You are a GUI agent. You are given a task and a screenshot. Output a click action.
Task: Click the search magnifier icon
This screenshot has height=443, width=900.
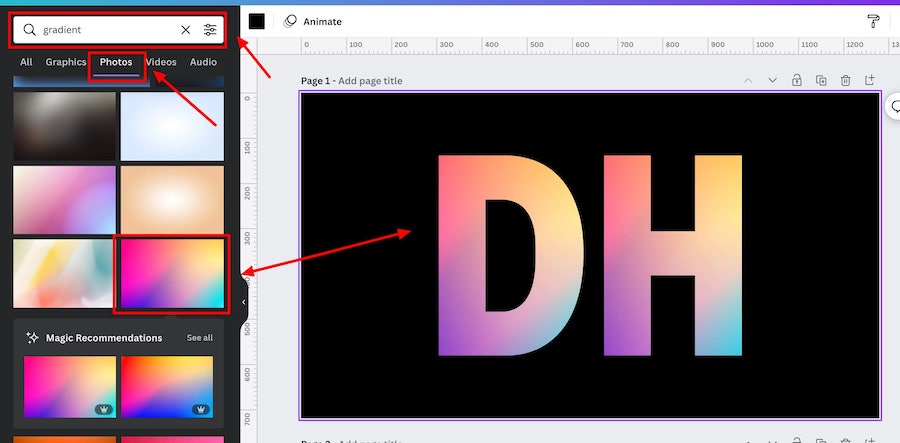tap(29, 30)
